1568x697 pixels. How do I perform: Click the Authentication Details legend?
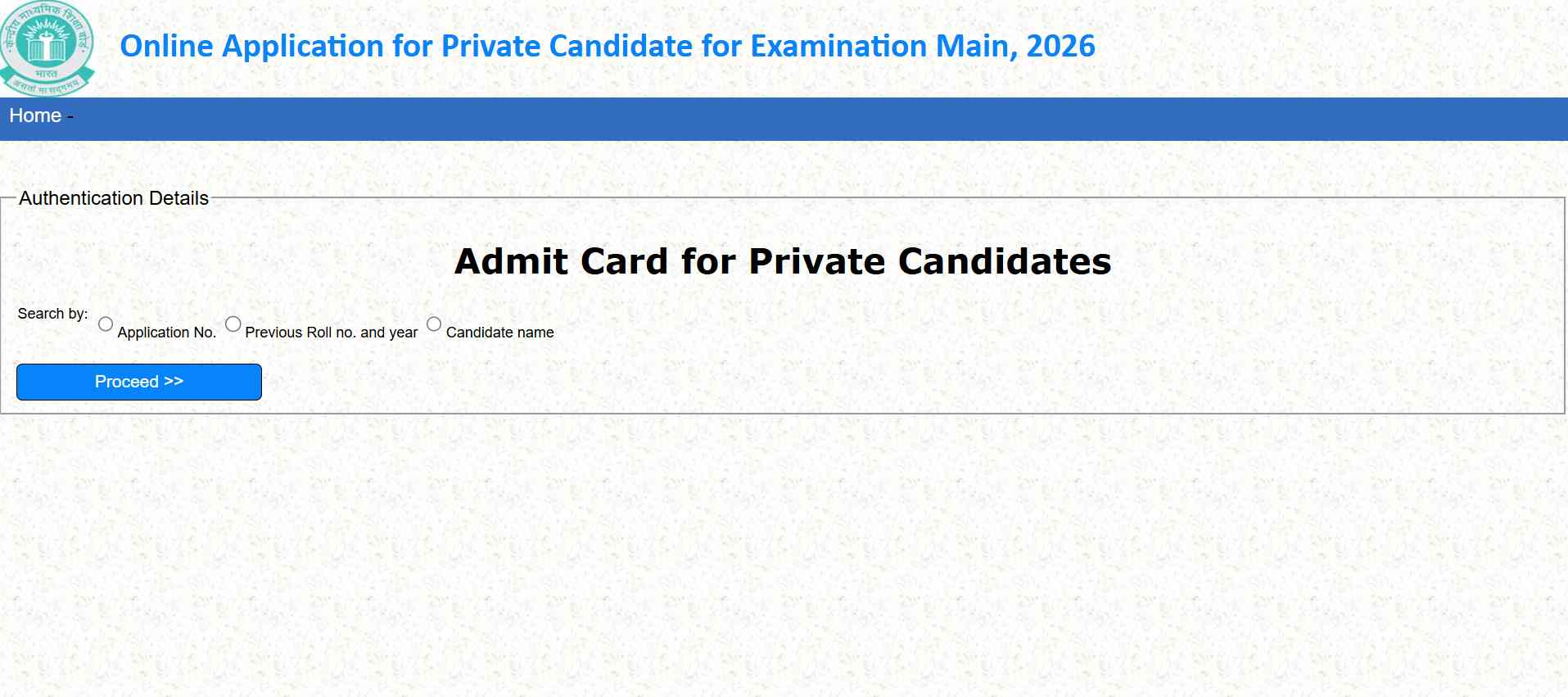pyautogui.click(x=114, y=198)
